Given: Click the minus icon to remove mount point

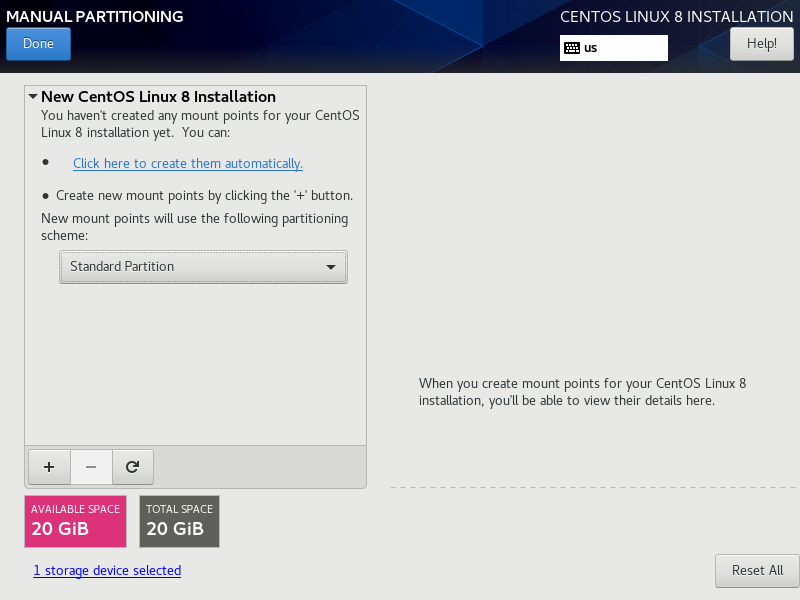Looking at the screenshot, I should [91, 467].
